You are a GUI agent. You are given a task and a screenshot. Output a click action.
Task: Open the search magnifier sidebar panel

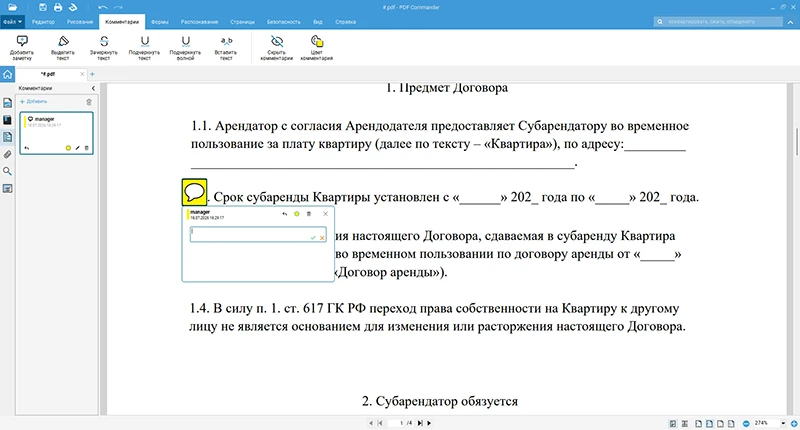point(7,171)
